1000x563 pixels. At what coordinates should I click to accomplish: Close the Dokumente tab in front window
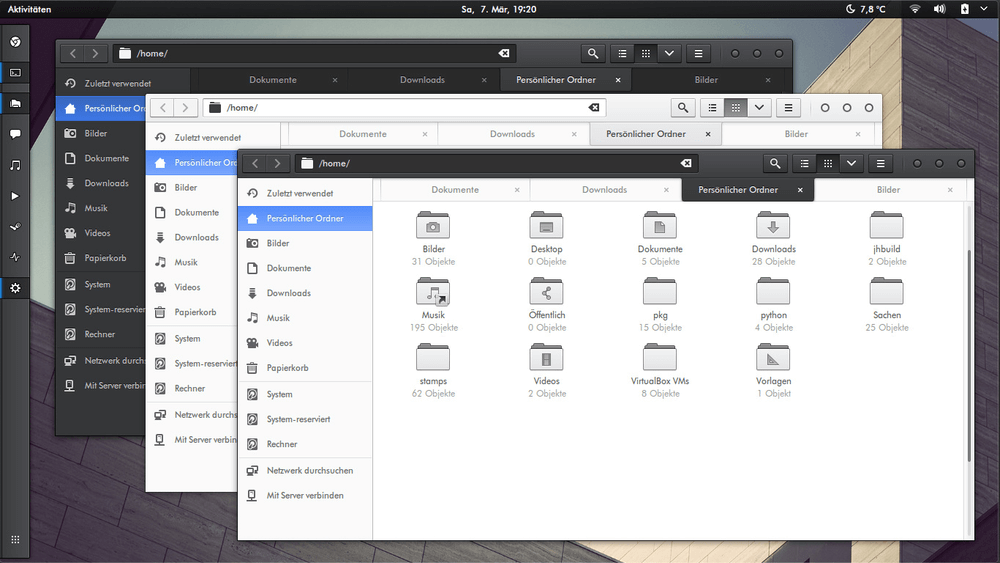(x=517, y=190)
